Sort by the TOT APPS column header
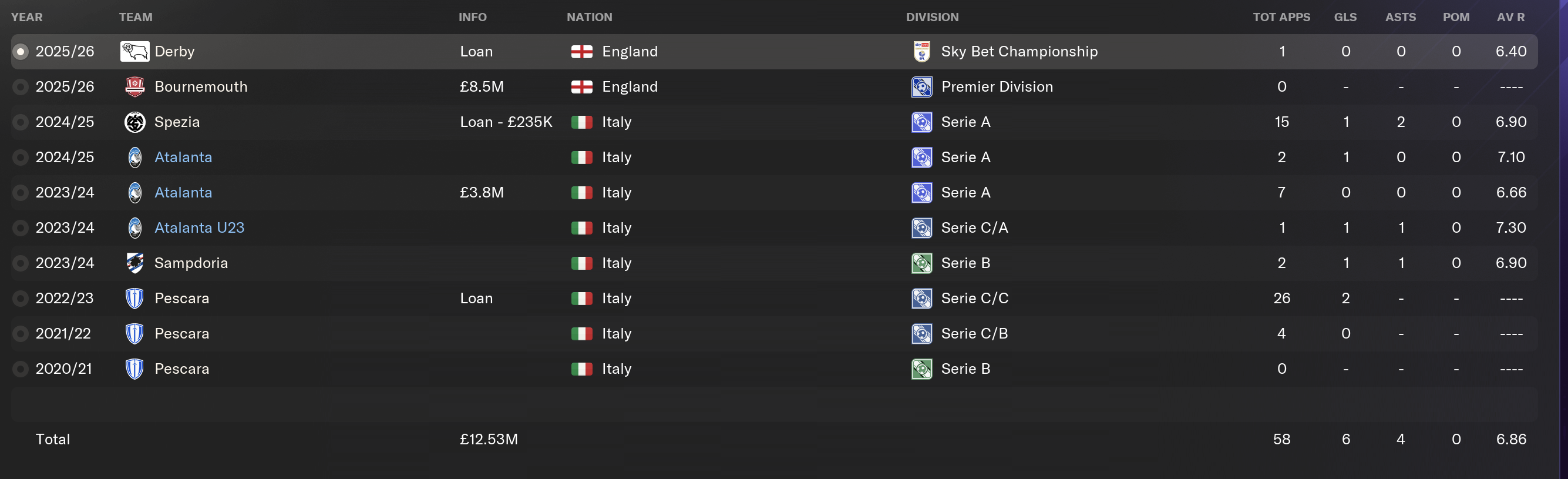Screen dimensions: 1568x479 pos(1281,17)
